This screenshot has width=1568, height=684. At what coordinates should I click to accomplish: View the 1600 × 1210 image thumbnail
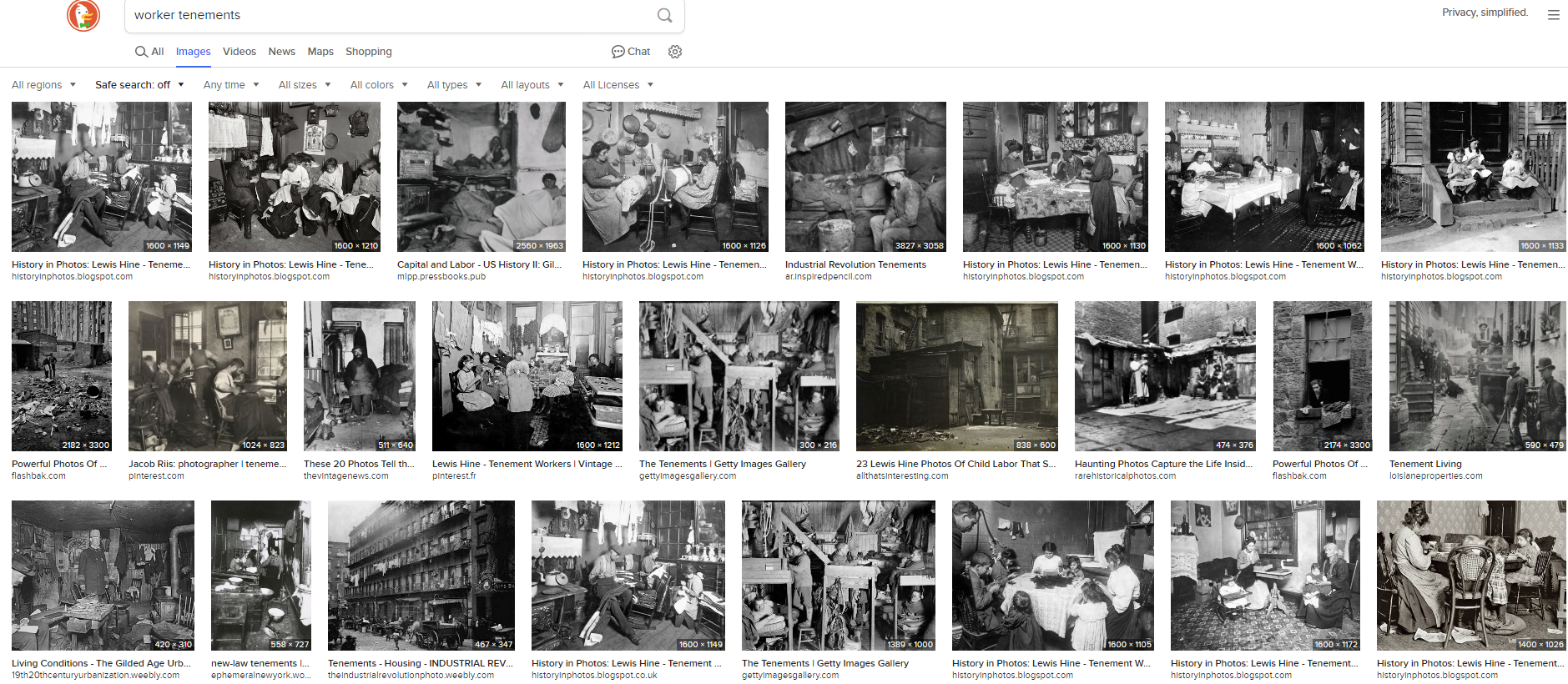(295, 177)
